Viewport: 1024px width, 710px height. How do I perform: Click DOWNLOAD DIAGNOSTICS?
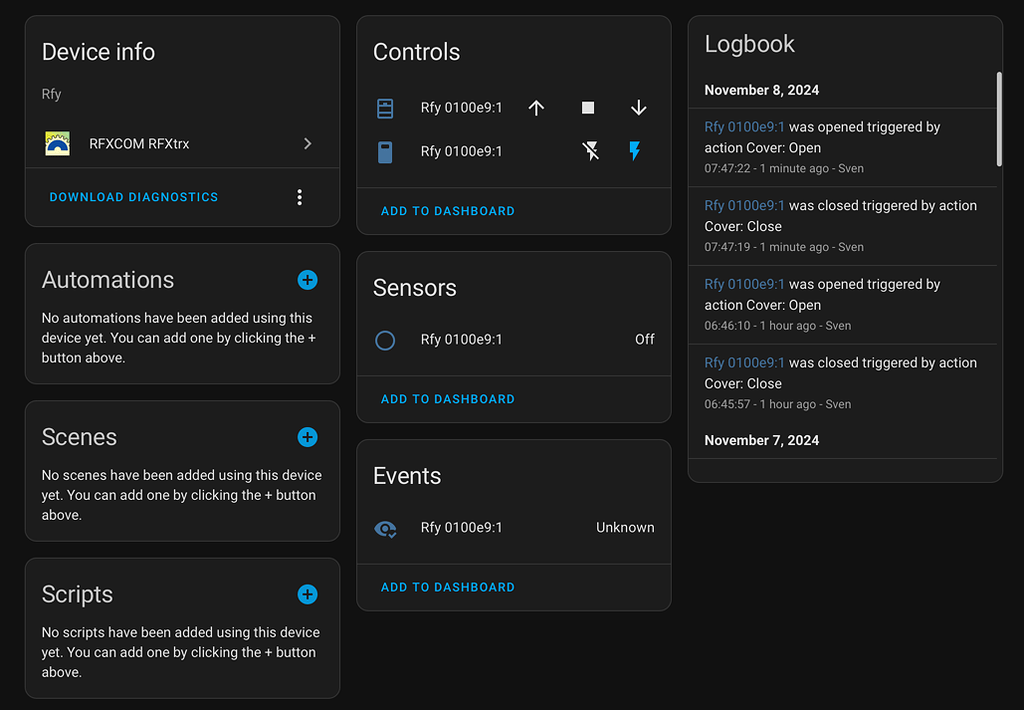133,197
